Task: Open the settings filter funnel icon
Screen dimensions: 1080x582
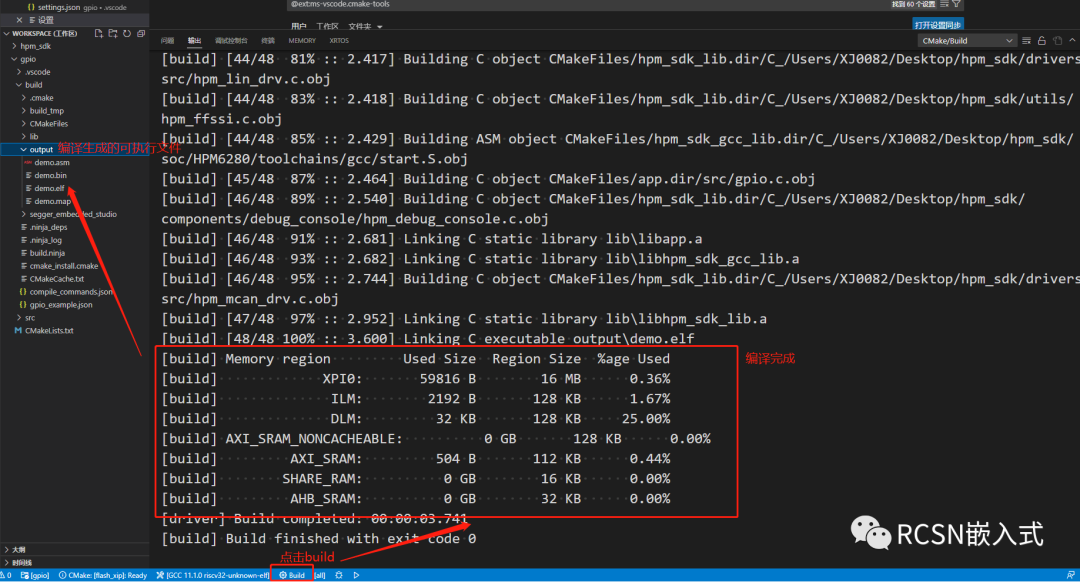Action: [x=956, y=4]
